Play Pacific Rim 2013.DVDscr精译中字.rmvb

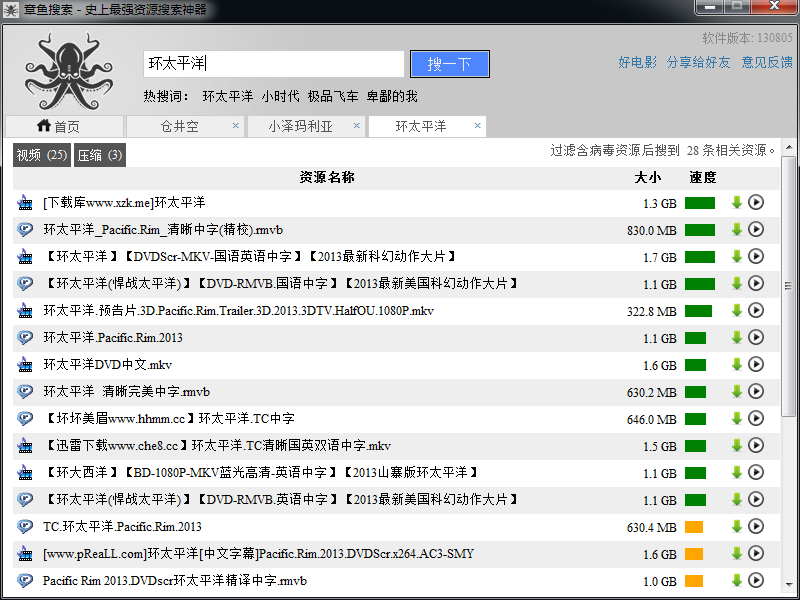pos(756,581)
